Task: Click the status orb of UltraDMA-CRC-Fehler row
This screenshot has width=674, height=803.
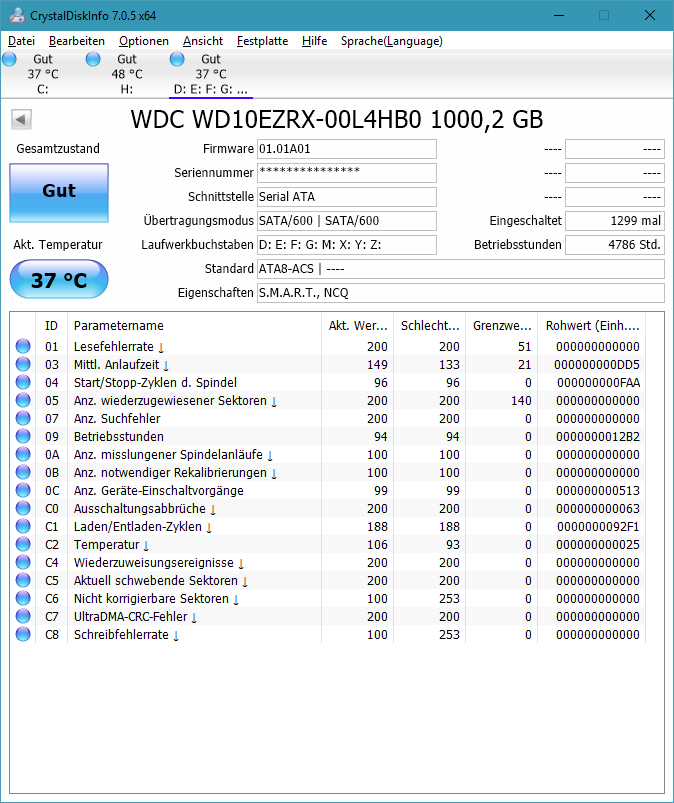Action: pos(23,616)
